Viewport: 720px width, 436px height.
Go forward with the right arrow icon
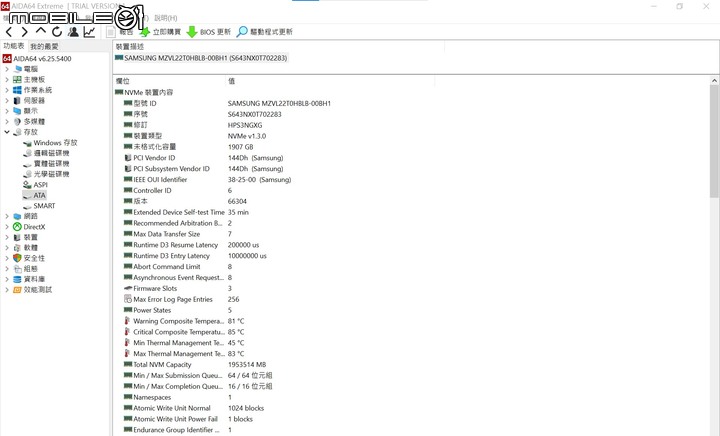tap(24, 32)
